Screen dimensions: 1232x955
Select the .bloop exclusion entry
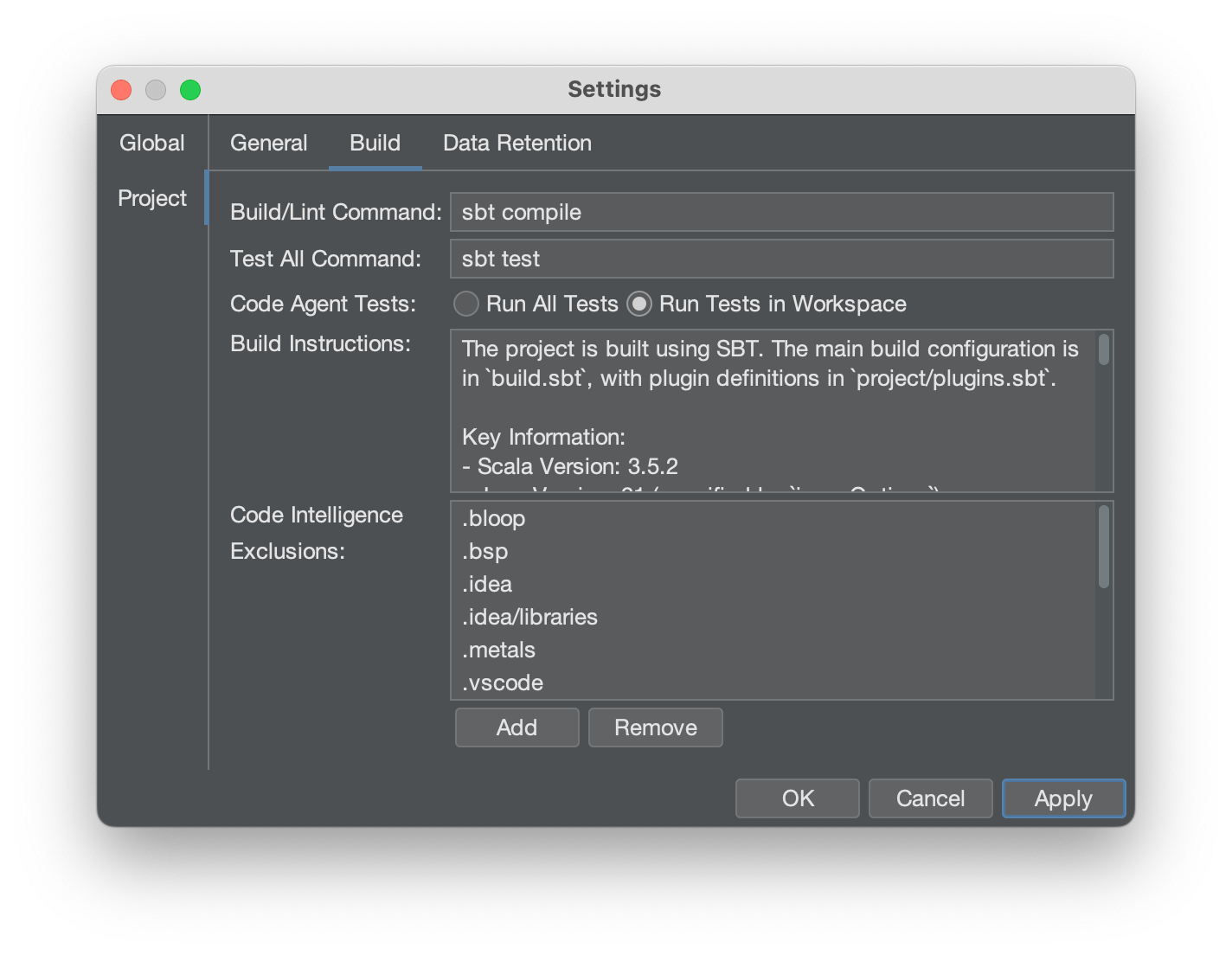coord(494,518)
